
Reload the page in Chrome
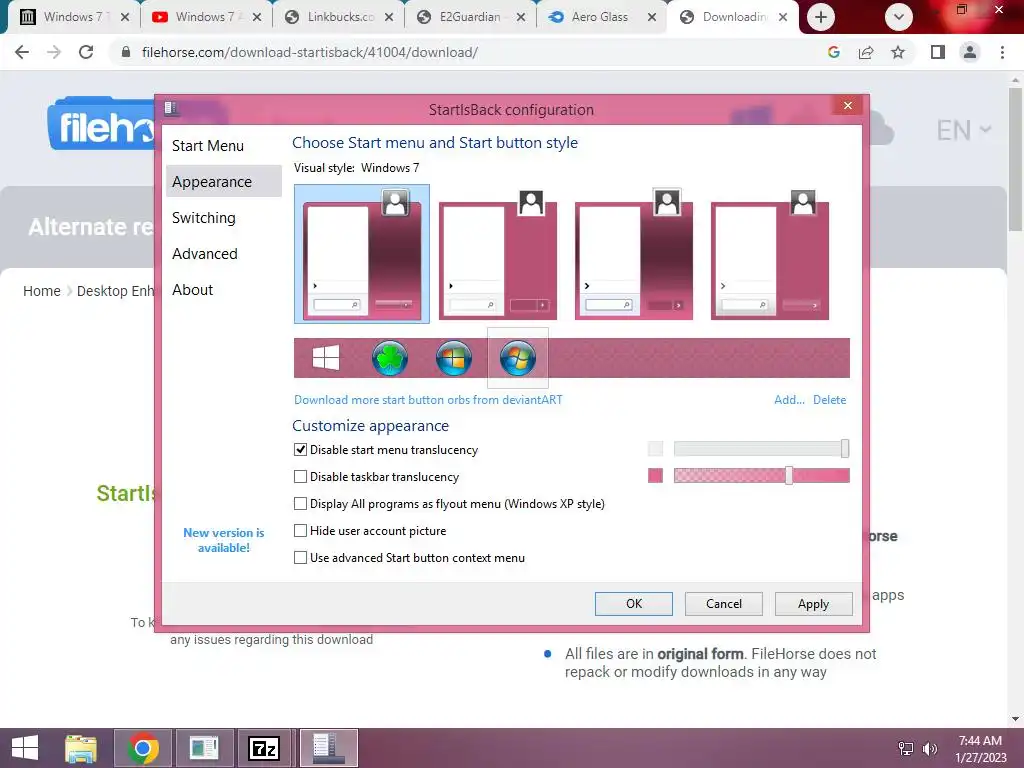tap(86, 52)
